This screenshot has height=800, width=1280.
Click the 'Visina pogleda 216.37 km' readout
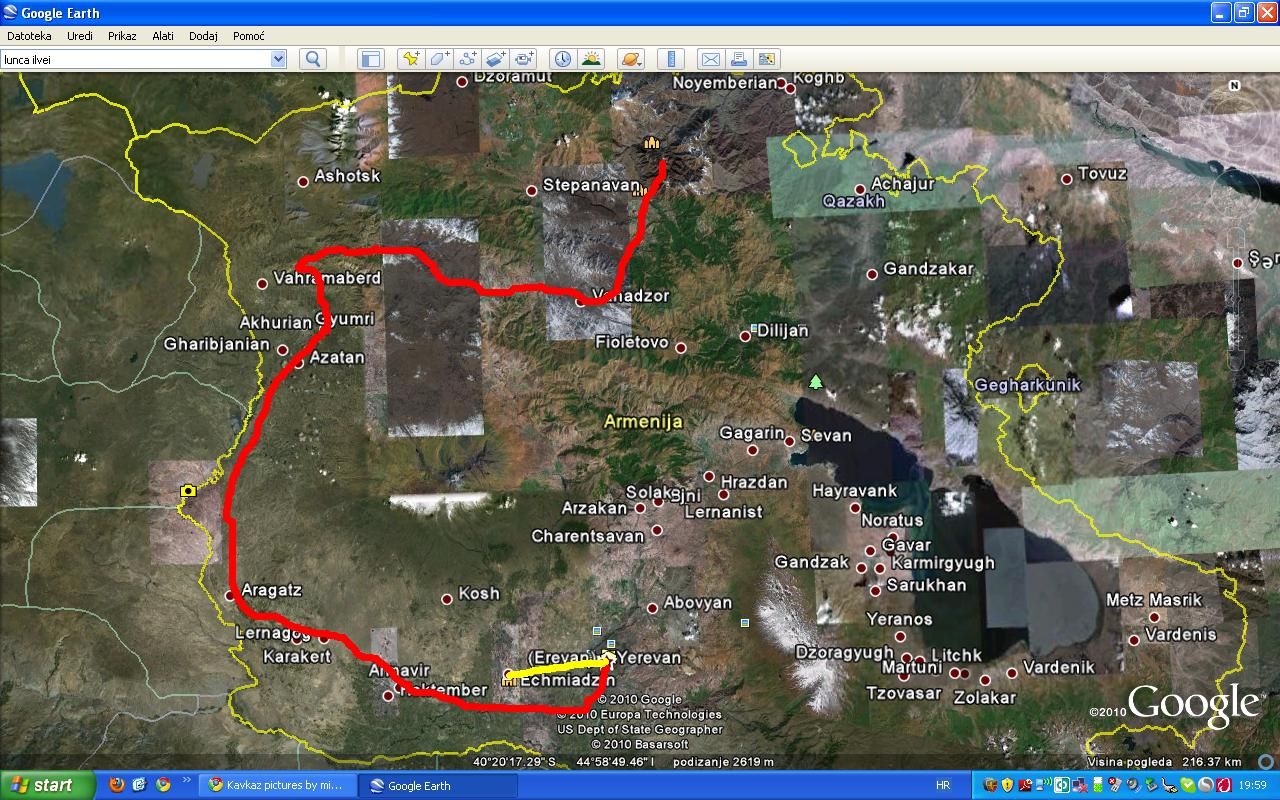coord(1165,762)
